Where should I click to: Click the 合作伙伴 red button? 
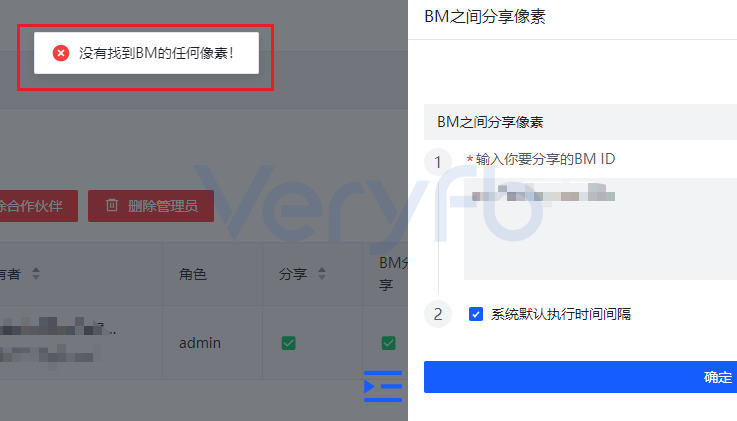(x=39, y=206)
